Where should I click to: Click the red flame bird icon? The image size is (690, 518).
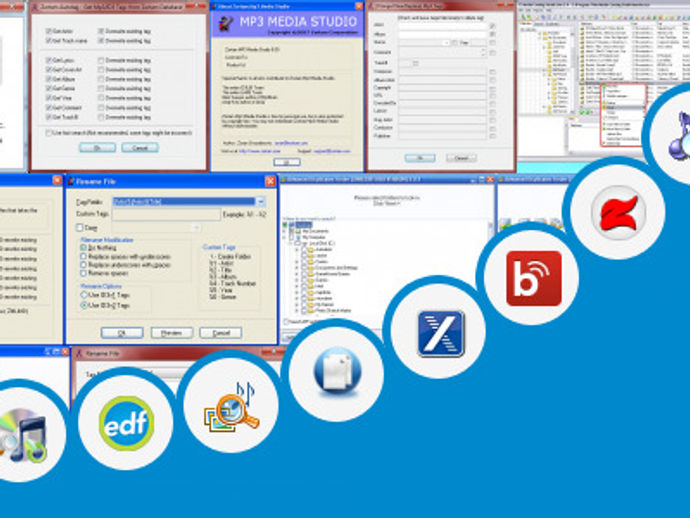tap(618, 213)
